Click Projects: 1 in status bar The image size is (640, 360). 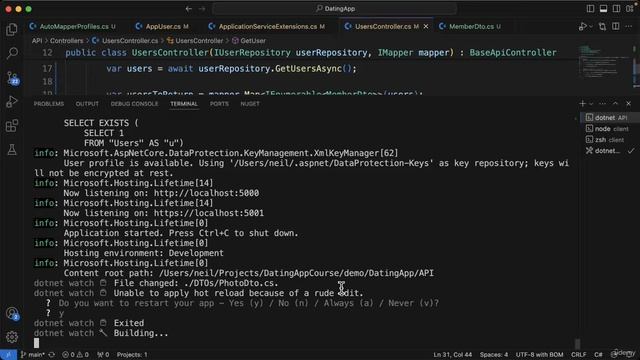tap(132, 355)
